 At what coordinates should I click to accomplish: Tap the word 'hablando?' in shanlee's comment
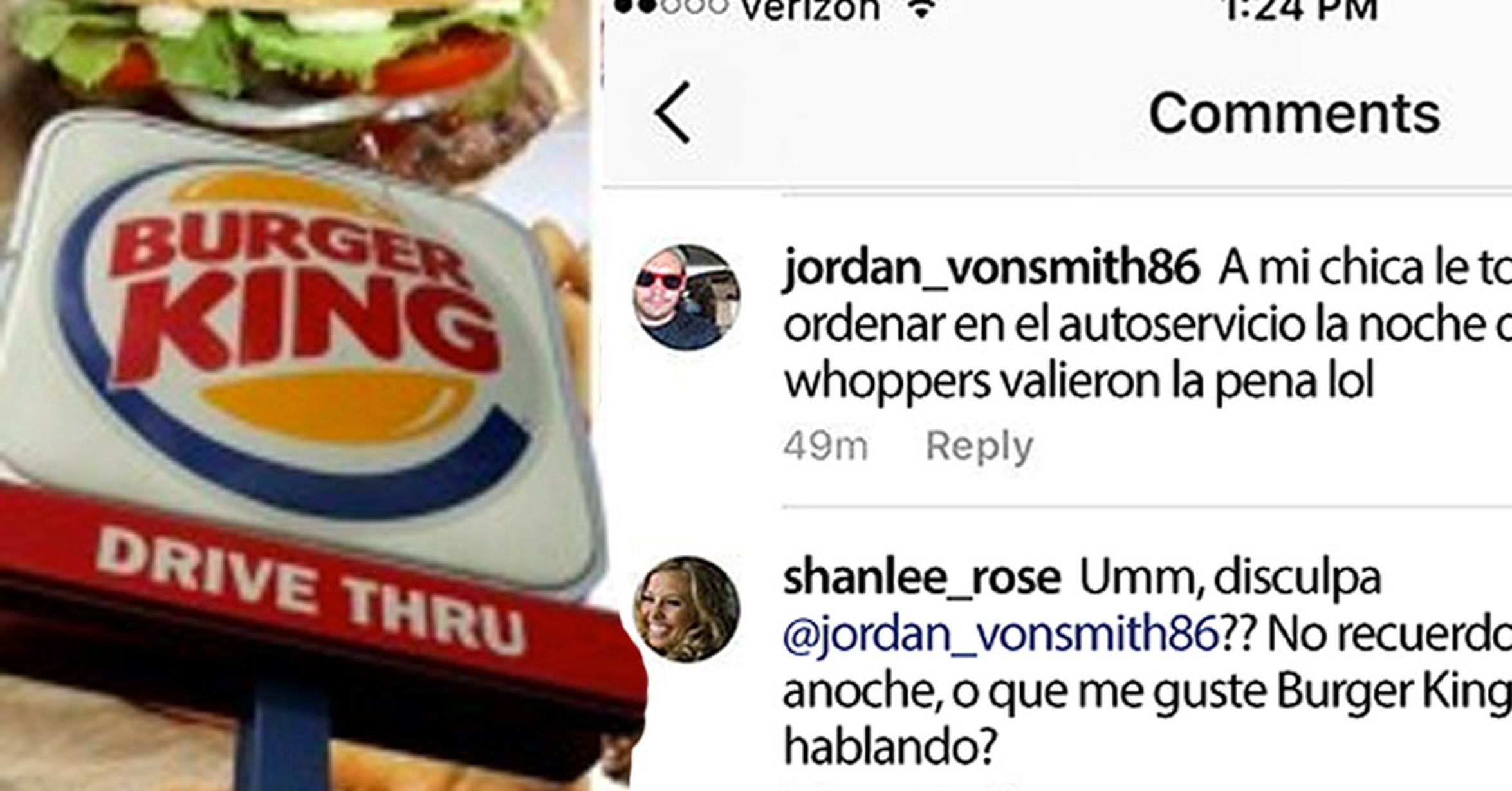(x=890, y=747)
